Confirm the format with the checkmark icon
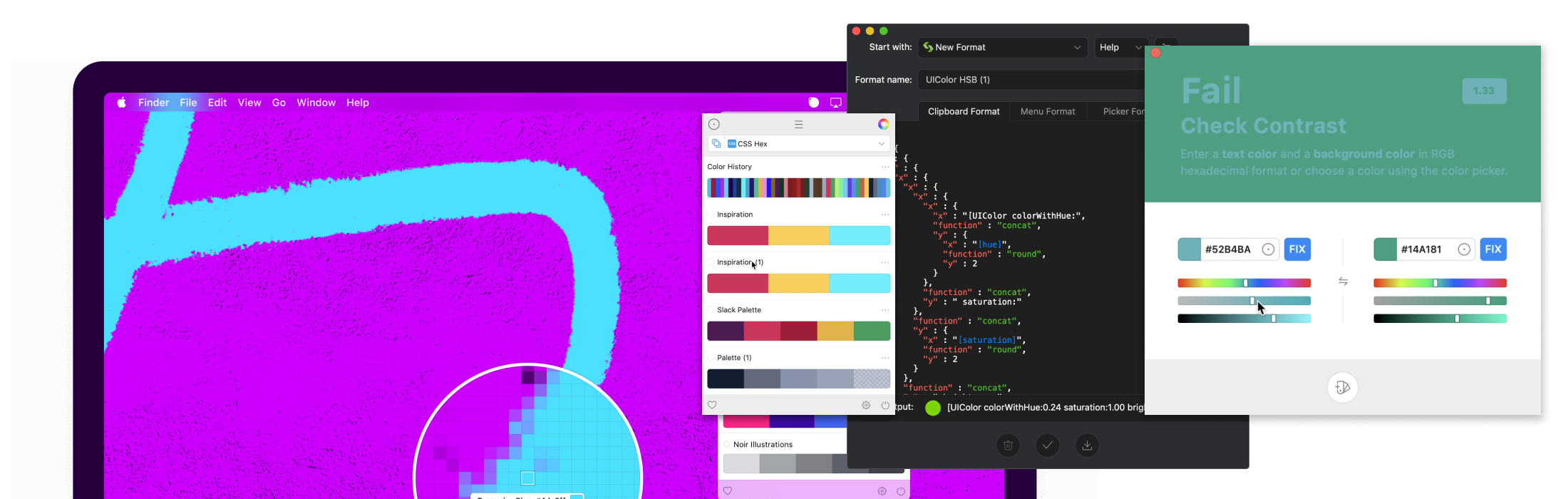1568x499 pixels. pyautogui.click(x=1047, y=446)
